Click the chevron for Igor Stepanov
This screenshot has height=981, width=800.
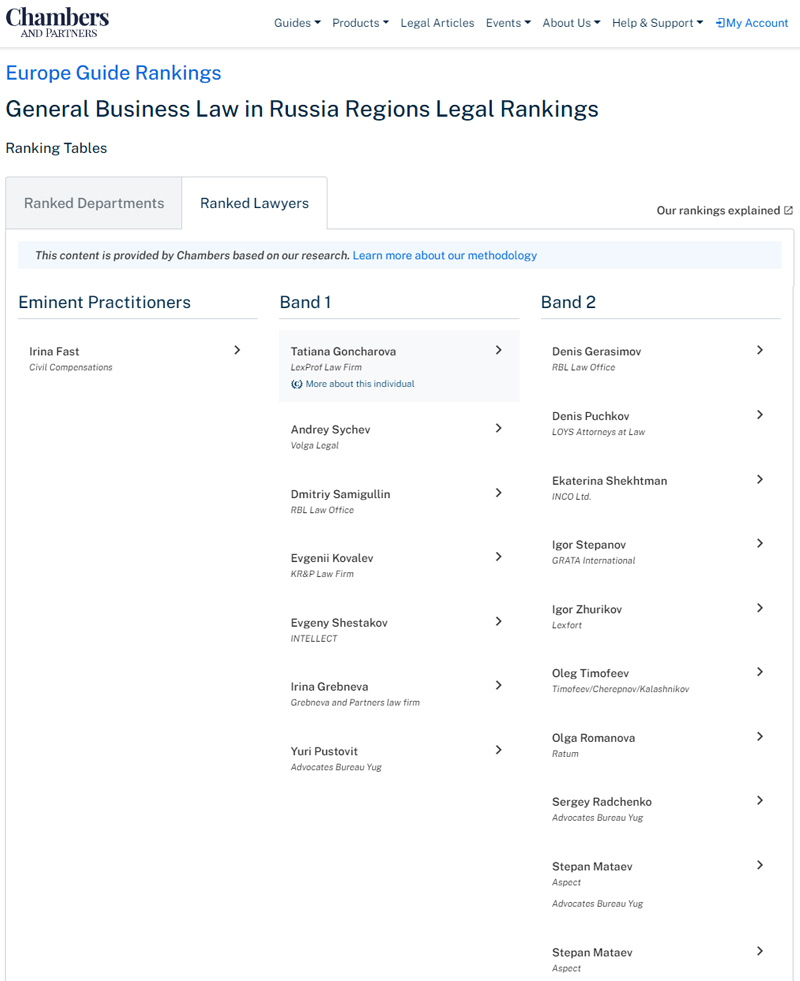pyautogui.click(x=760, y=544)
